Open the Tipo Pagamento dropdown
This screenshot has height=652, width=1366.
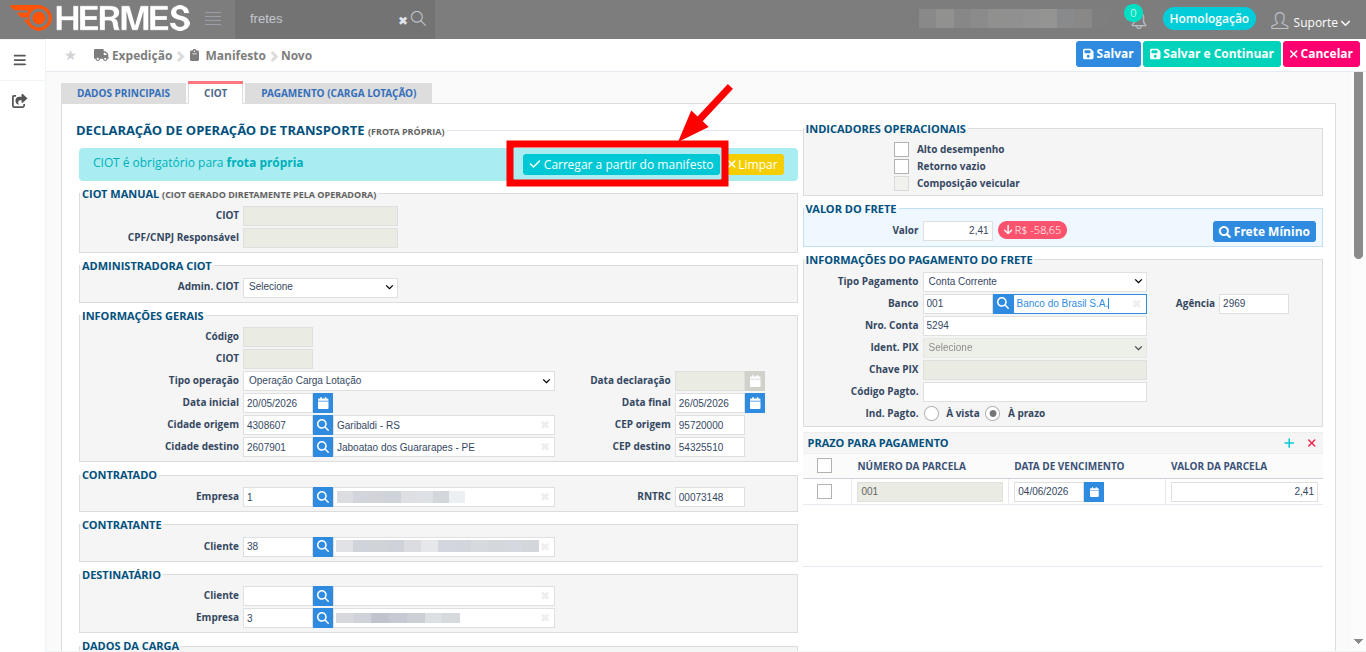click(1034, 282)
